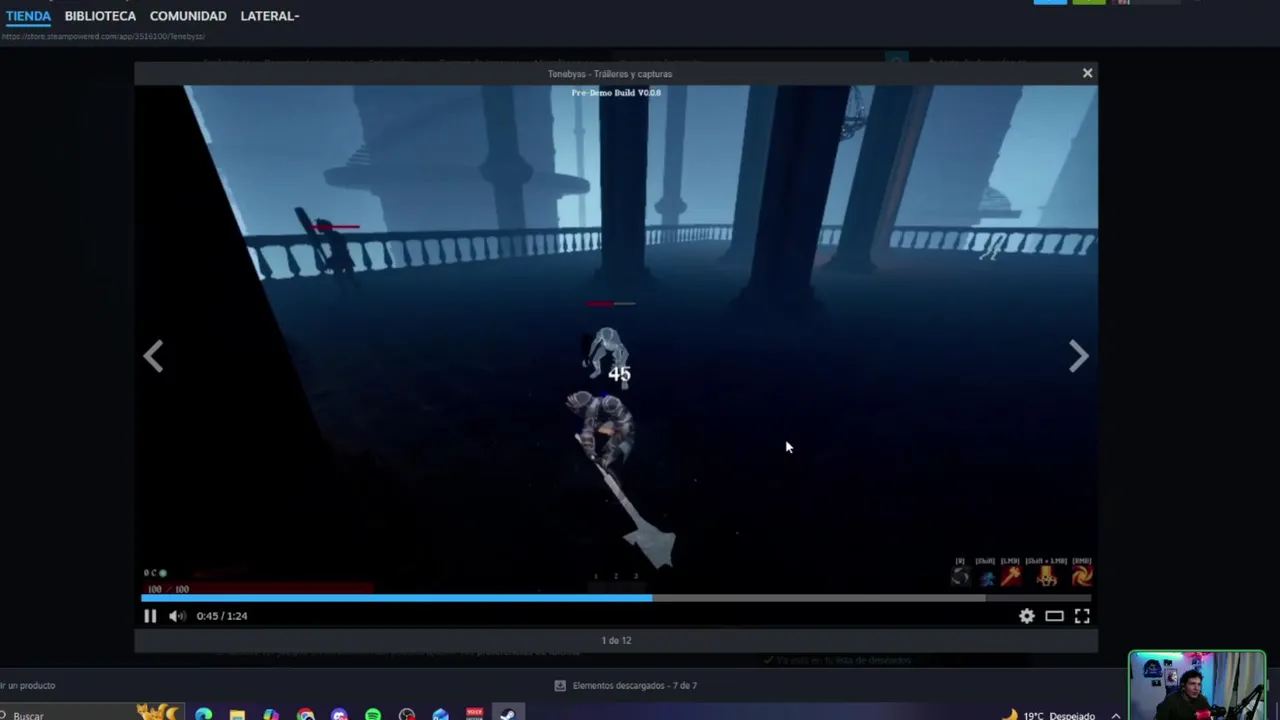
Task: Click the 0:45 / 1:24 timestamp
Action: 222,616
